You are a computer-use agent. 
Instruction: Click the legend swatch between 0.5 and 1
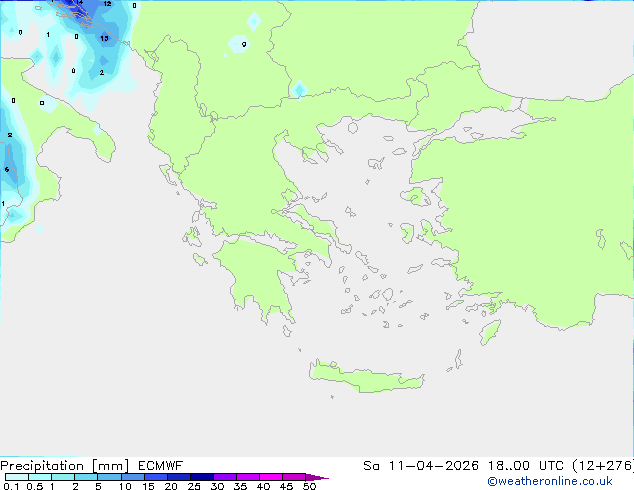tap(40, 477)
